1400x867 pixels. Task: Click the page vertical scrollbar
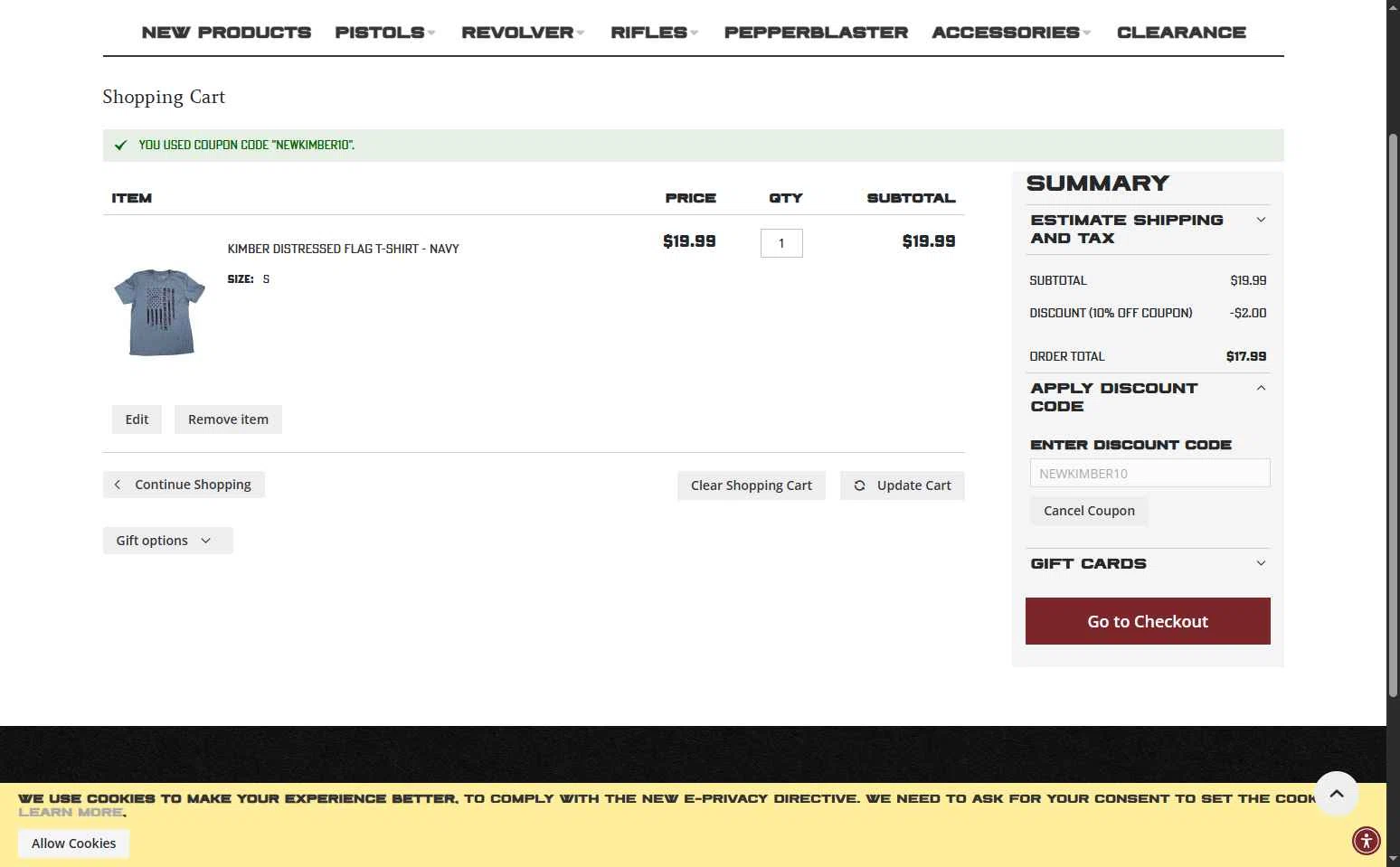1393,416
